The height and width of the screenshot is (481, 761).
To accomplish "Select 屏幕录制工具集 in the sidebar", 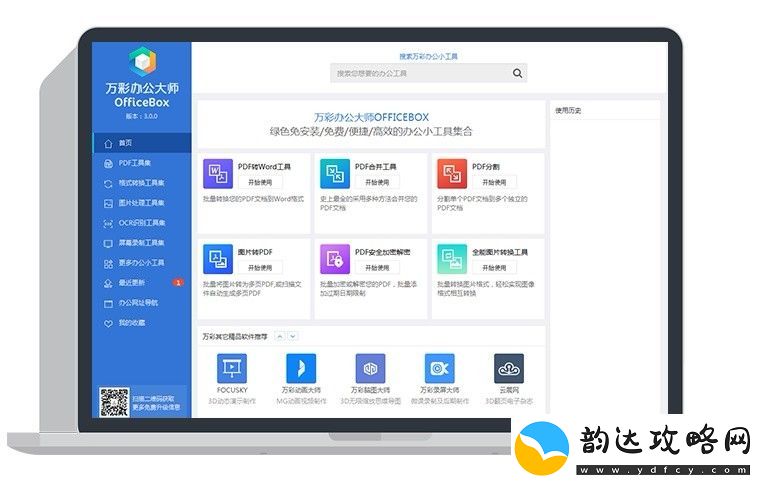I will [x=142, y=243].
